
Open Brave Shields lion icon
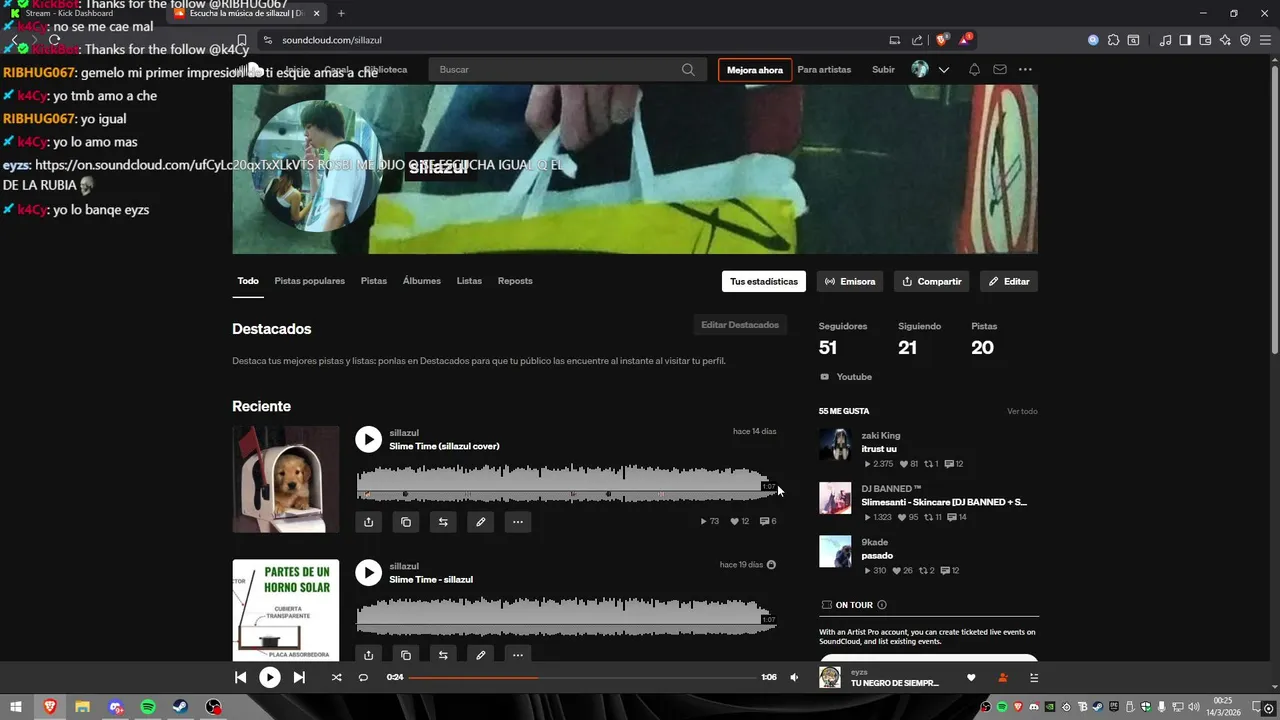click(941, 40)
